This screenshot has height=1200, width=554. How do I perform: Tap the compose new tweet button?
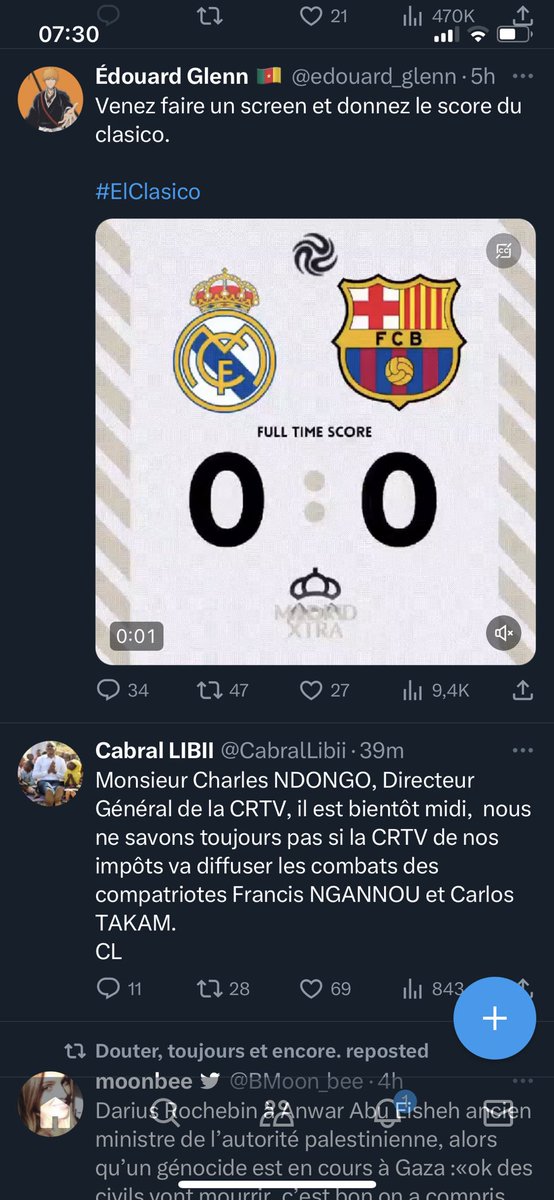(x=495, y=1019)
